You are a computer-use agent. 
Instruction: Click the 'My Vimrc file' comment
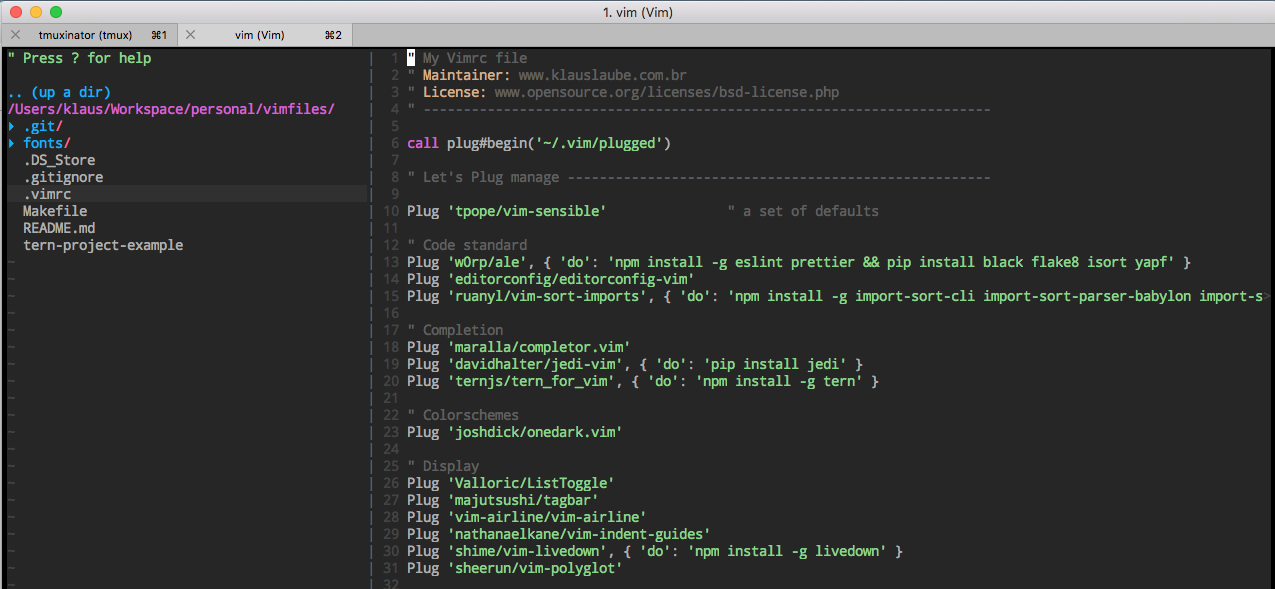(x=475, y=58)
